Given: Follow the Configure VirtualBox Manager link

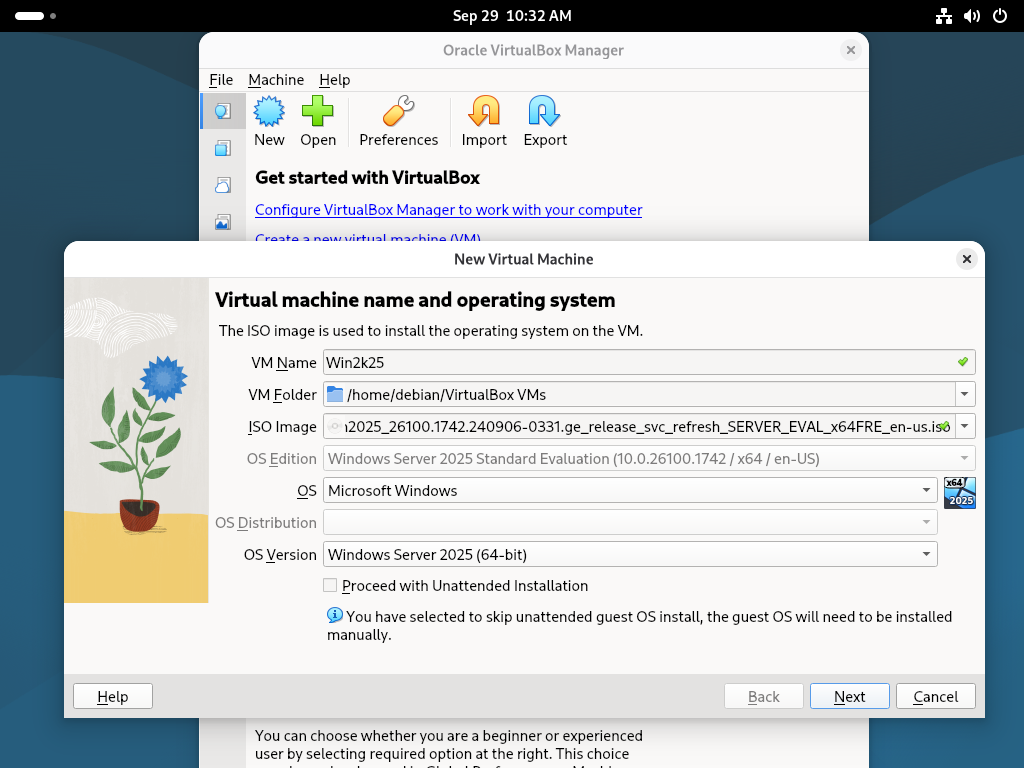Looking at the screenshot, I should (x=448, y=210).
